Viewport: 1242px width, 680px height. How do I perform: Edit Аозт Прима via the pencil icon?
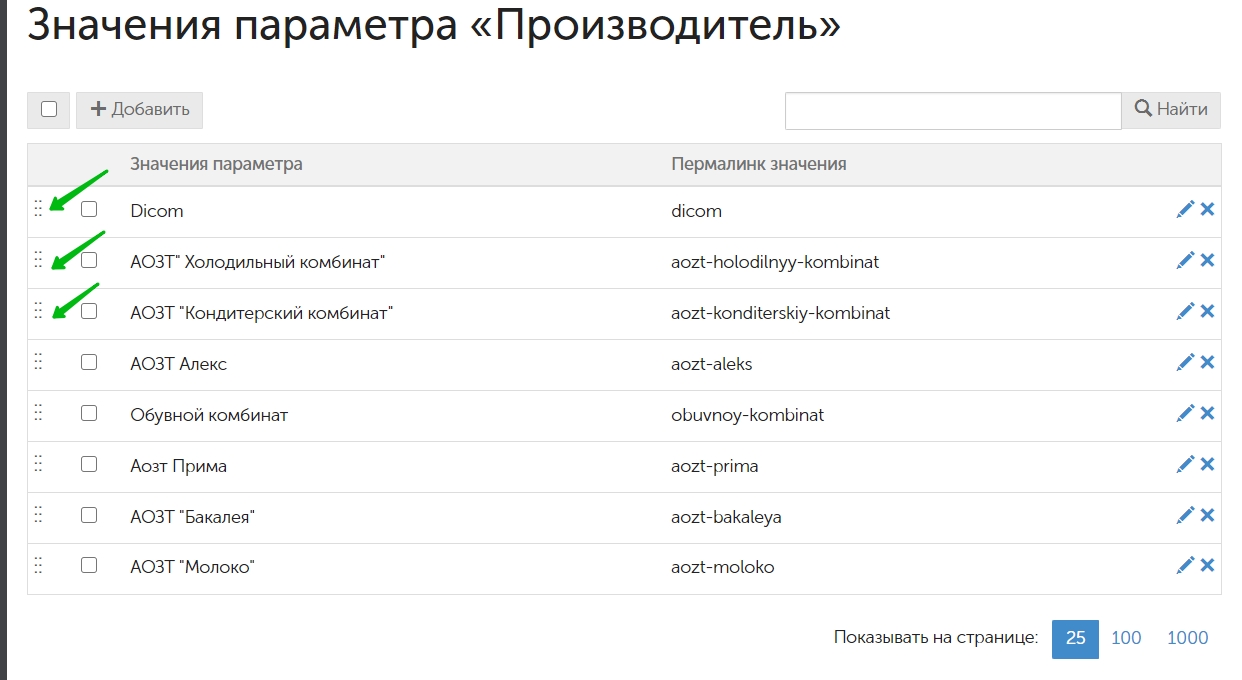pyautogui.click(x=1185, y=464)
